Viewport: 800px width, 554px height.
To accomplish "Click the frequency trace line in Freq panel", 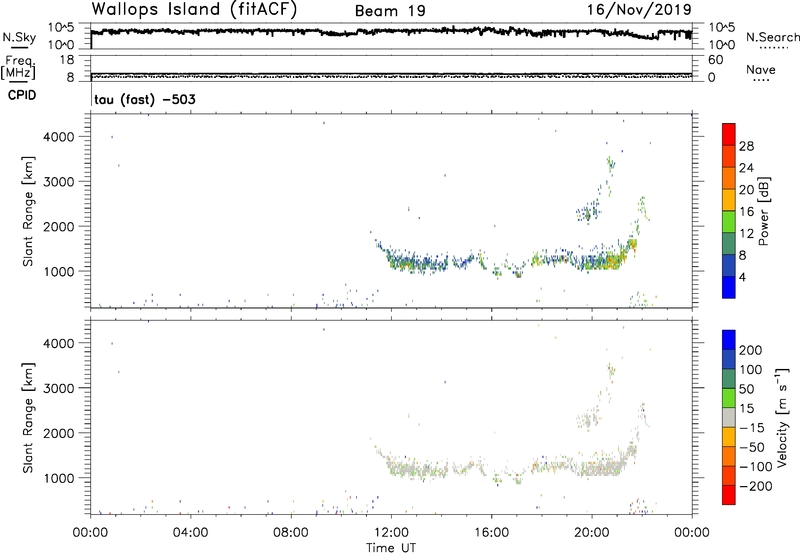I will coord(391,74).
